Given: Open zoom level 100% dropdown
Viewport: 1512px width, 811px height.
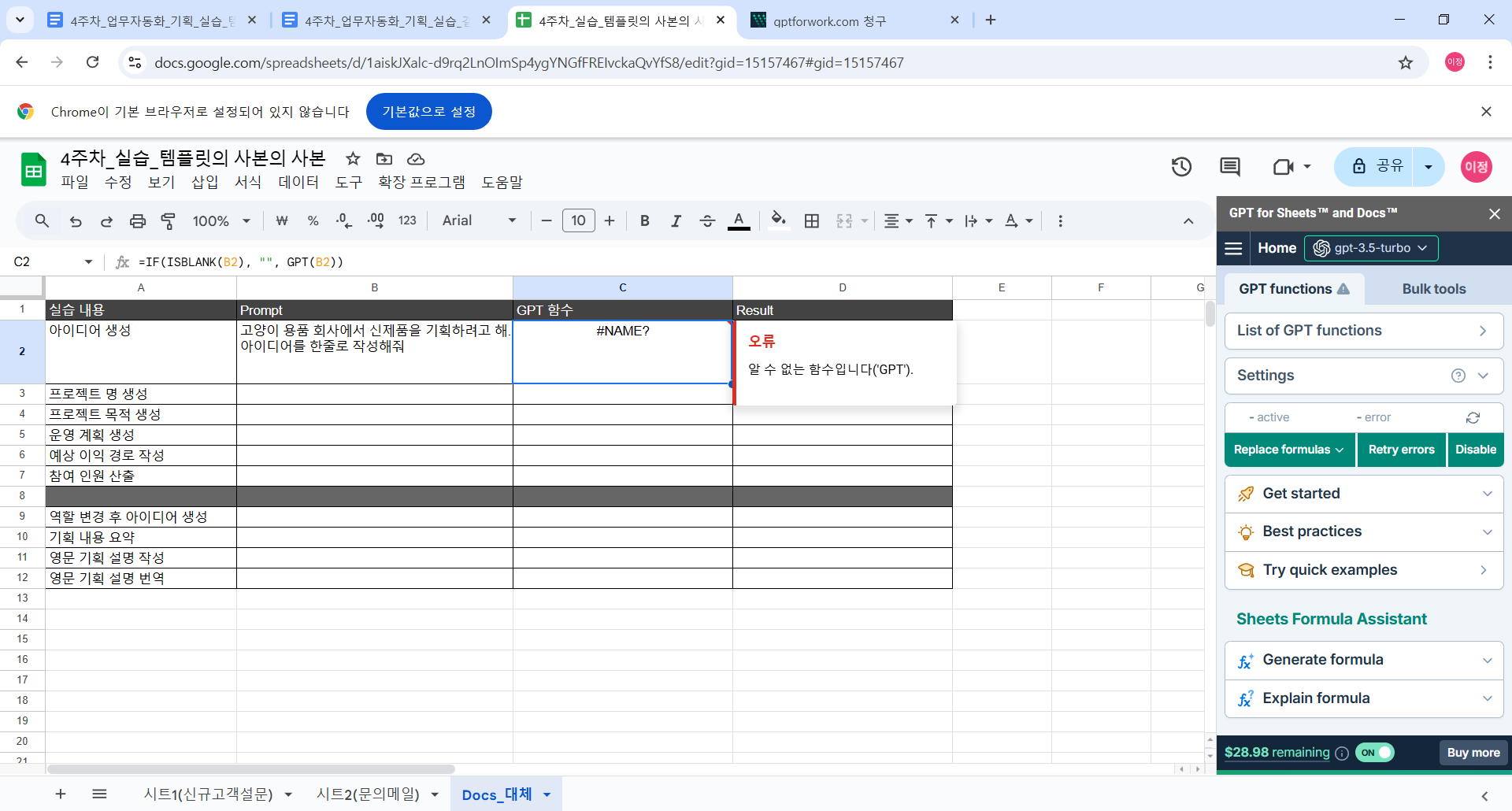Looking at the screenshot, I should 221,221.
